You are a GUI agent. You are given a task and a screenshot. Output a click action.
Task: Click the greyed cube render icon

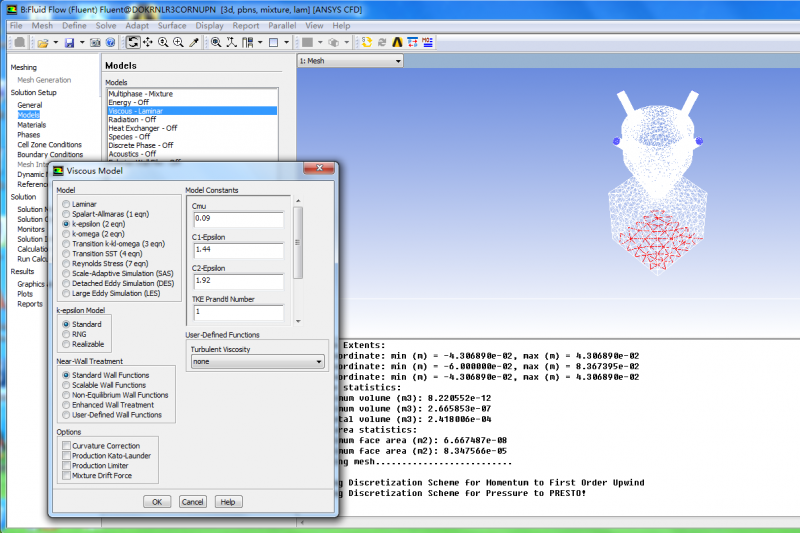pyautogui.click(x=334, y=42)
